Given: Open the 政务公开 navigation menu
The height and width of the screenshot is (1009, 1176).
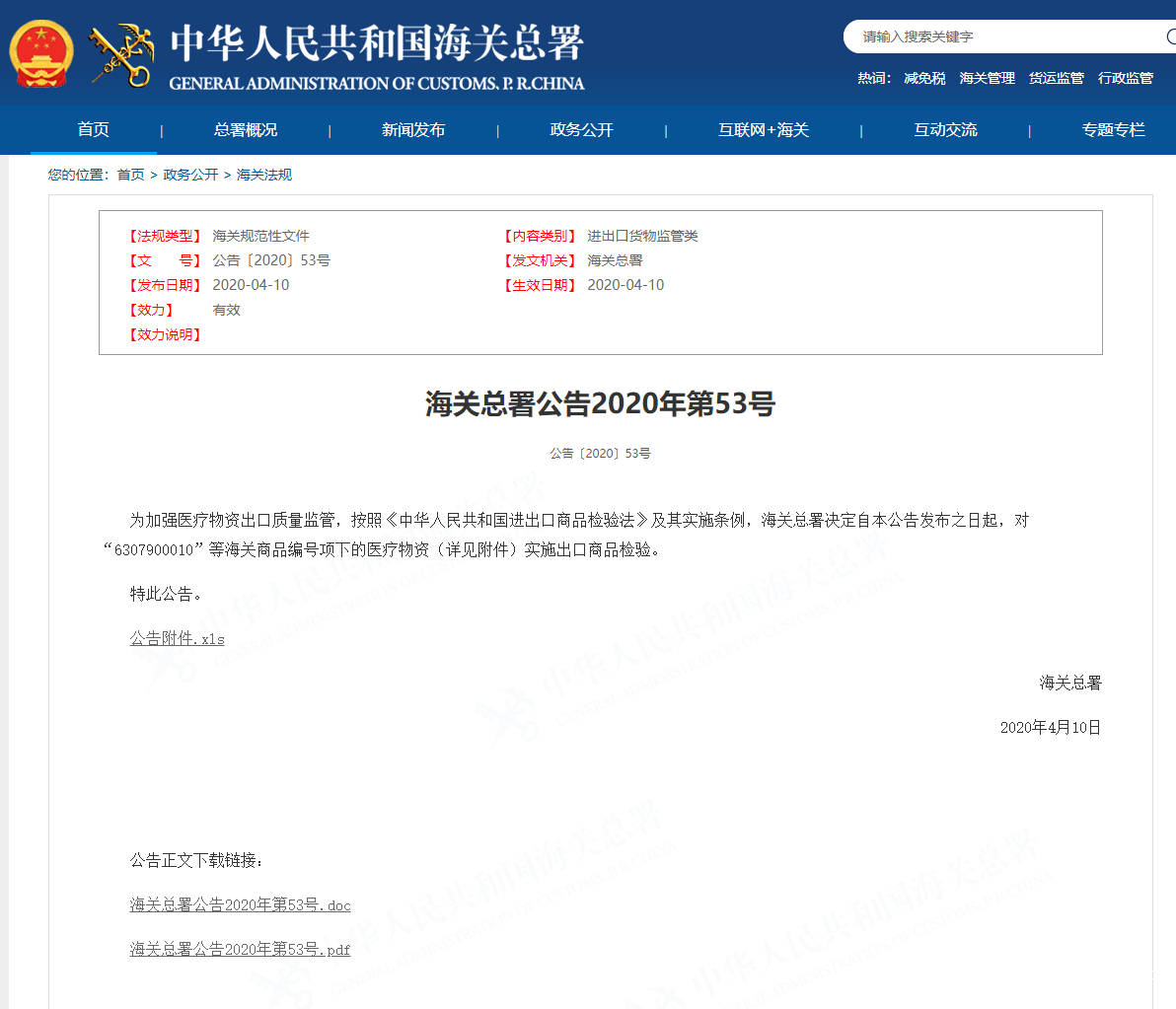Looking at the screenshot, I should (581, 129).
